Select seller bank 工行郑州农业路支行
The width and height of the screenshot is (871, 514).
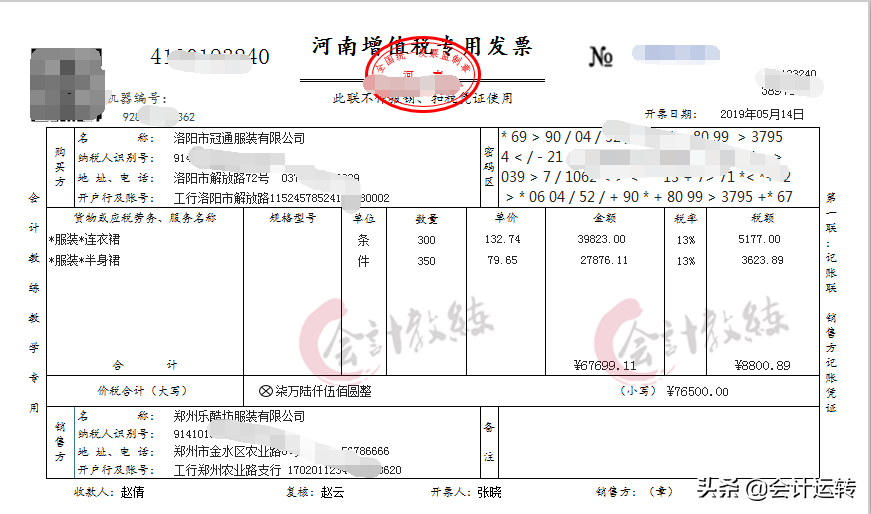(227, 470)
